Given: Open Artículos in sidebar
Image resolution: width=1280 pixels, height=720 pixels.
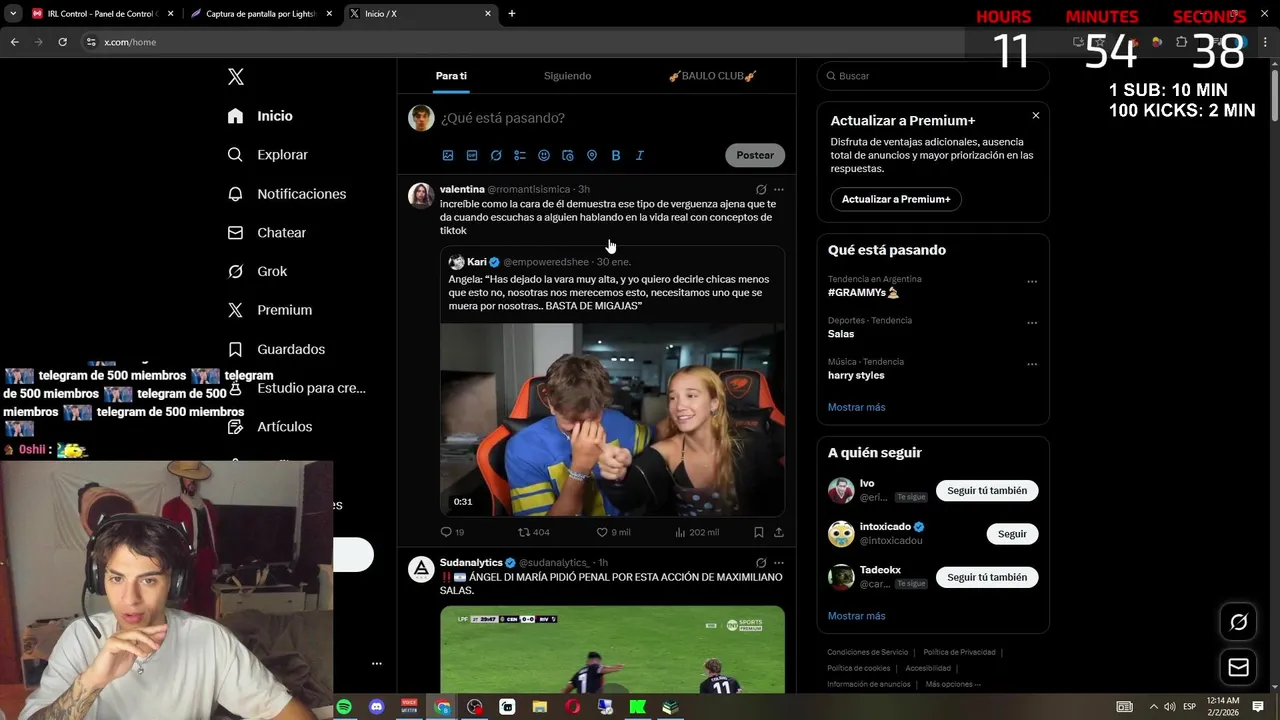Looking at the screenshot, I should pyautogui.click(x=269, y=426).
